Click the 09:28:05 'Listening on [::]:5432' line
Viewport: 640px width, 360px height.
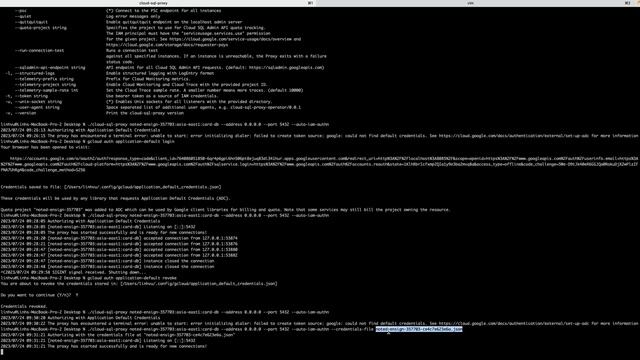pyautogui.click(x=98, y=227)
